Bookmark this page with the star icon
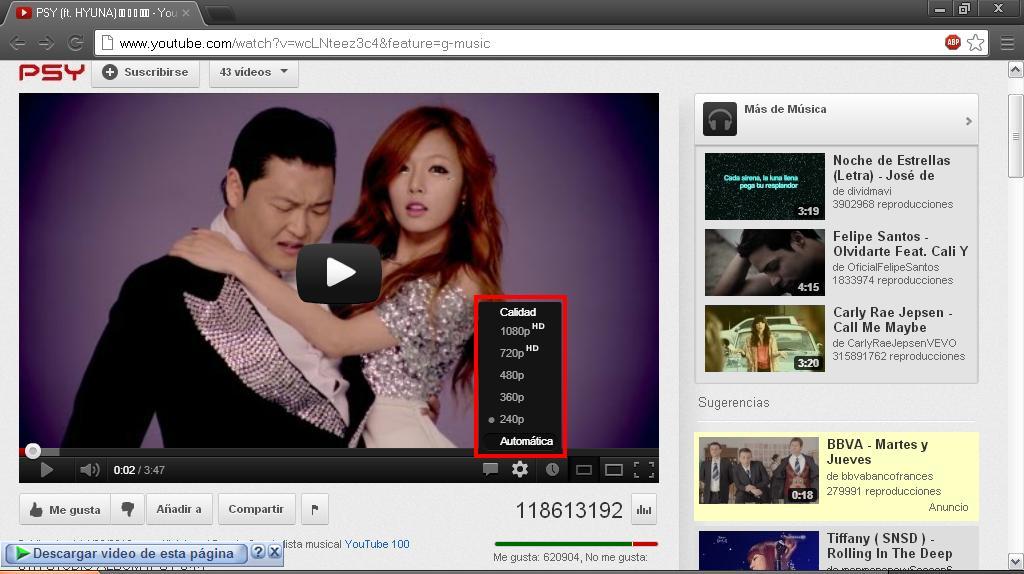The width and height of the screenshot is (1024, 574). [x=976, y=42]
